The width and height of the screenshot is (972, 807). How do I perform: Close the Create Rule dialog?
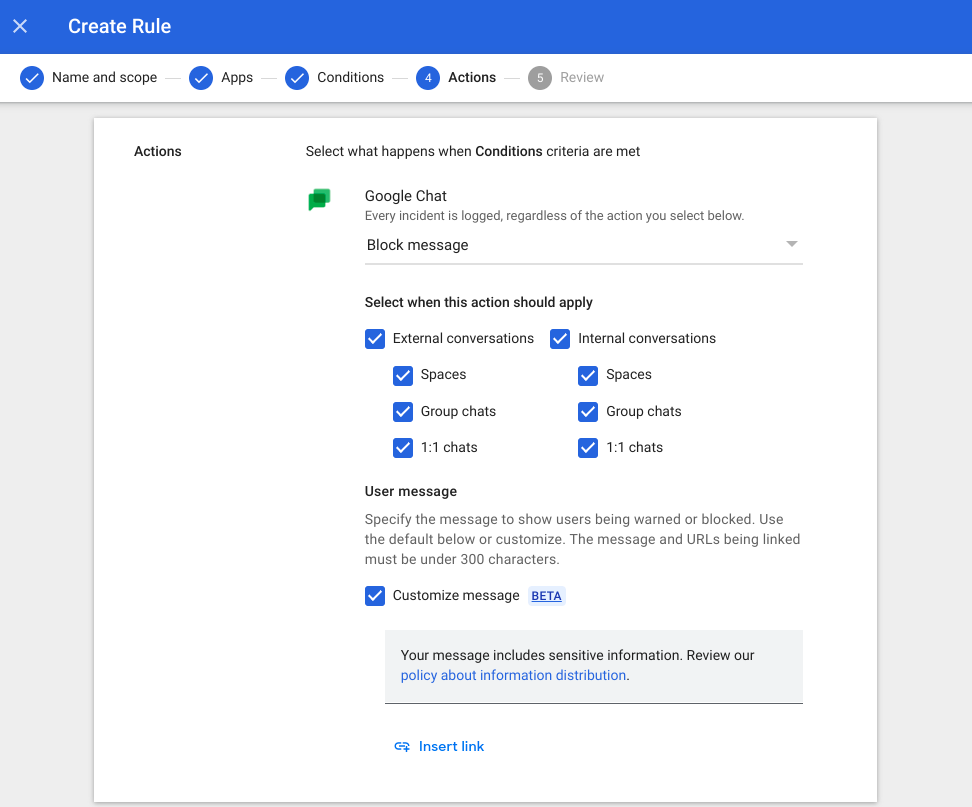pyautogui.click(x=20, y=27)
